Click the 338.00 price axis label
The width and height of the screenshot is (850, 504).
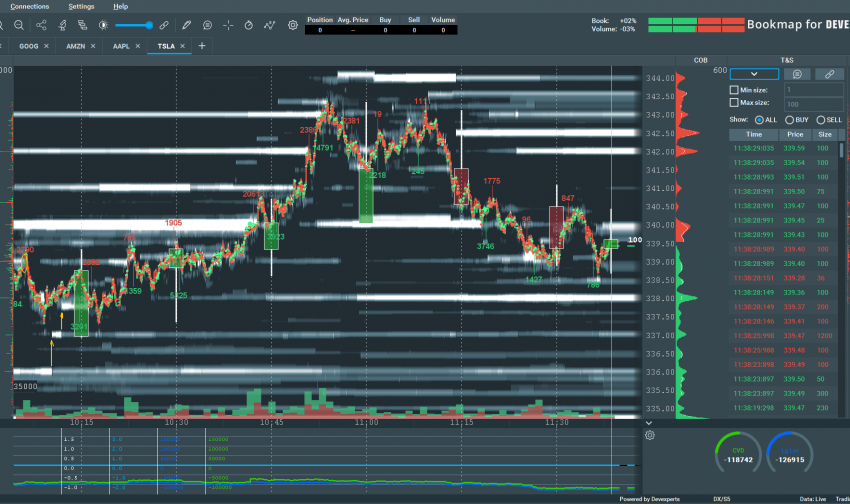click(x=660, y=298)
